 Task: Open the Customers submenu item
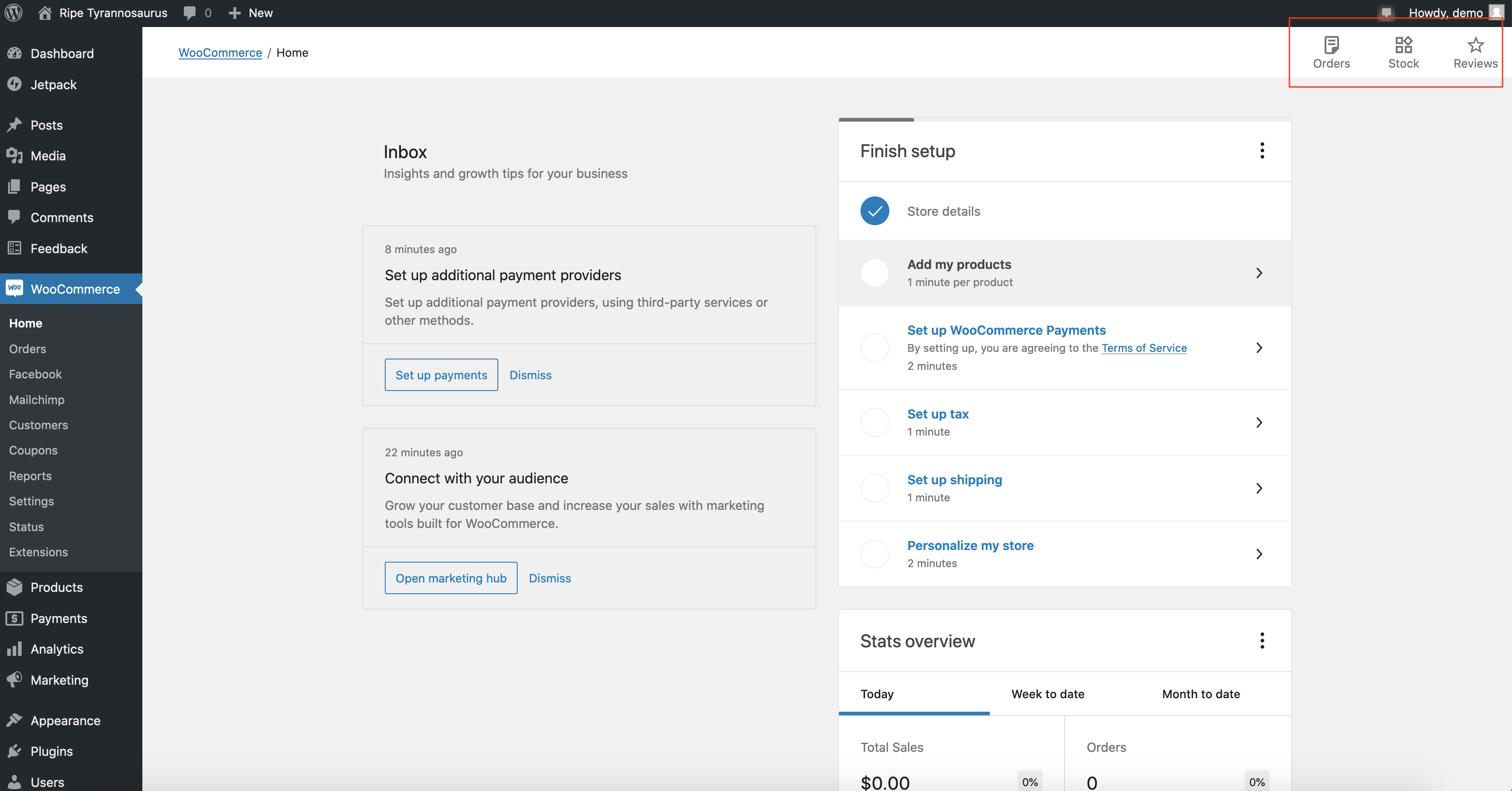38,425
